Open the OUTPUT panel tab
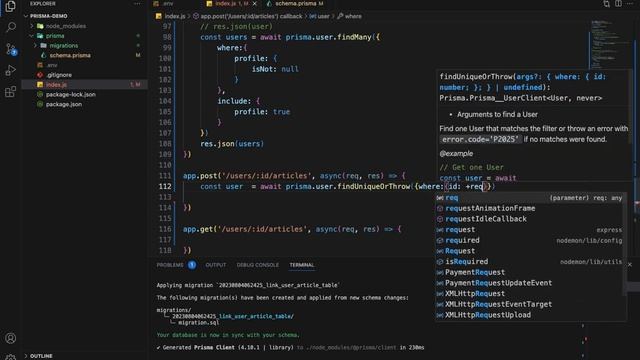 (x=216, y=265)
